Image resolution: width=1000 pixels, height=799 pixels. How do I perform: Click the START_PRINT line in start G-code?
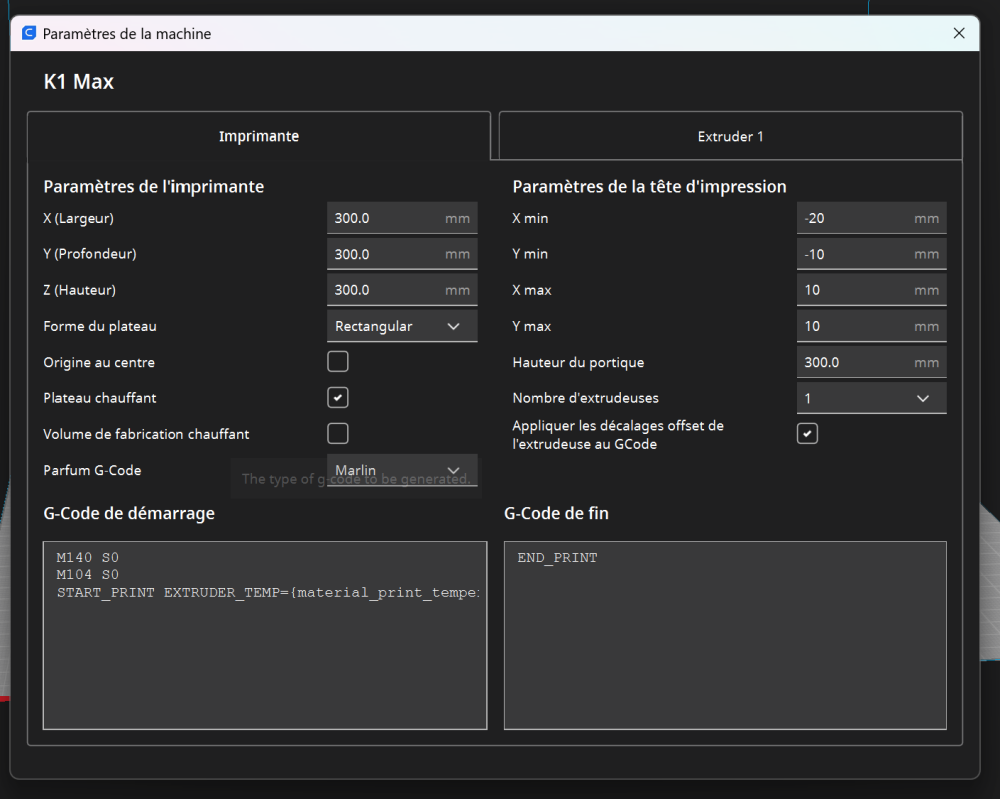click(268, 592)
